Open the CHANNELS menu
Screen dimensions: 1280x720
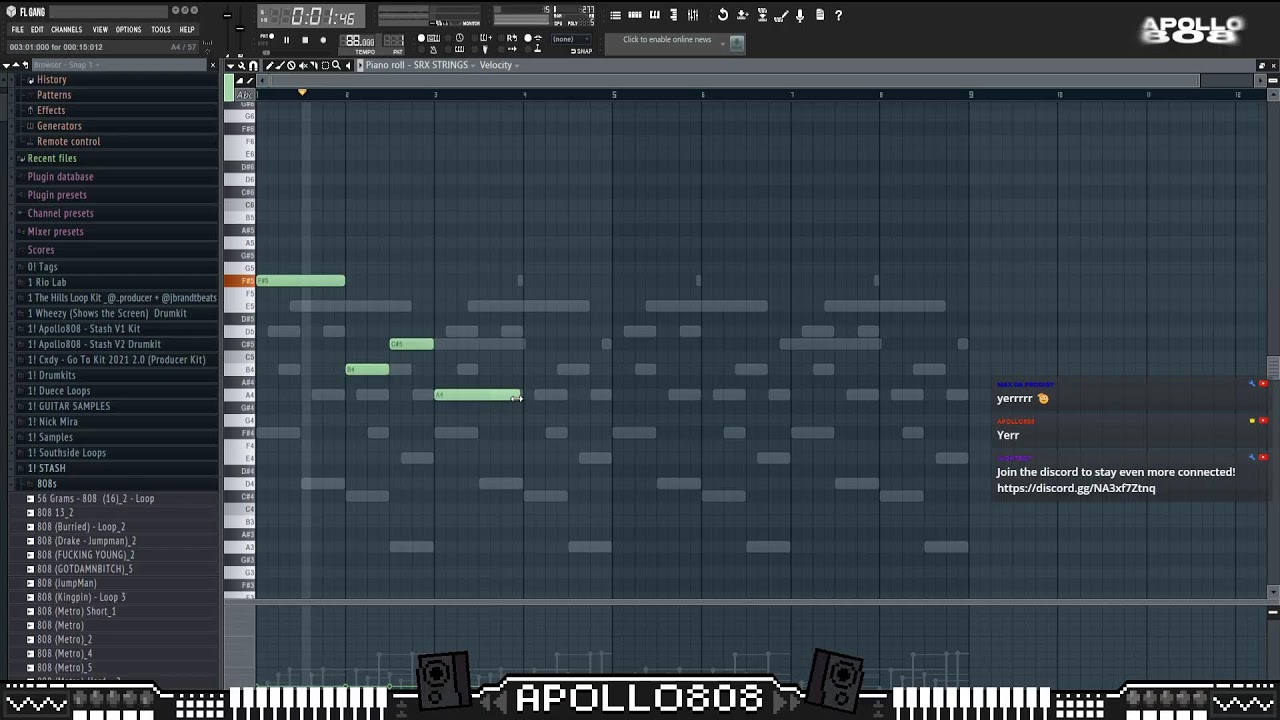[x=66, y=29]
